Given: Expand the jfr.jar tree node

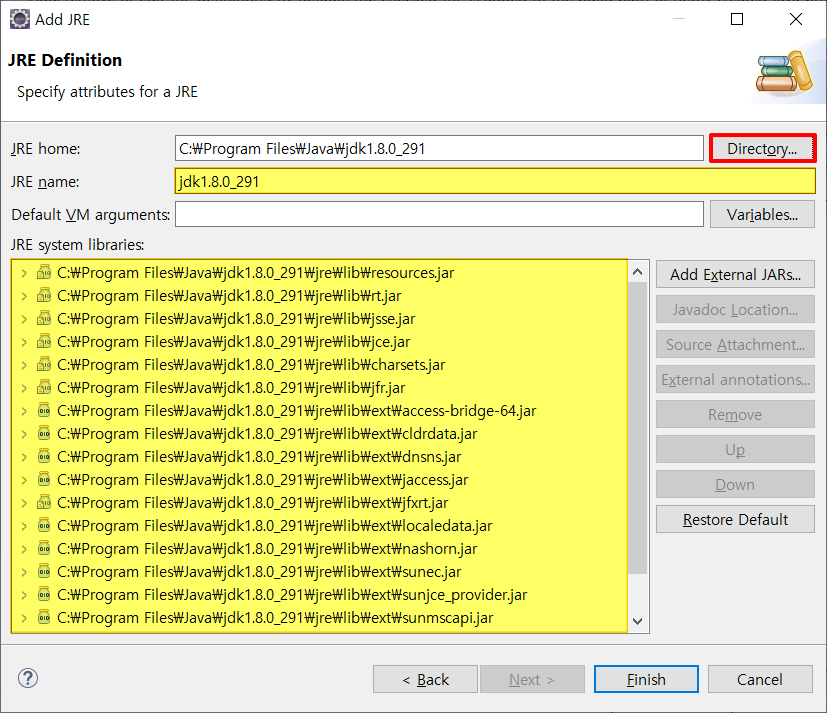Looking at the screenshot, I should tap(24, 388).
